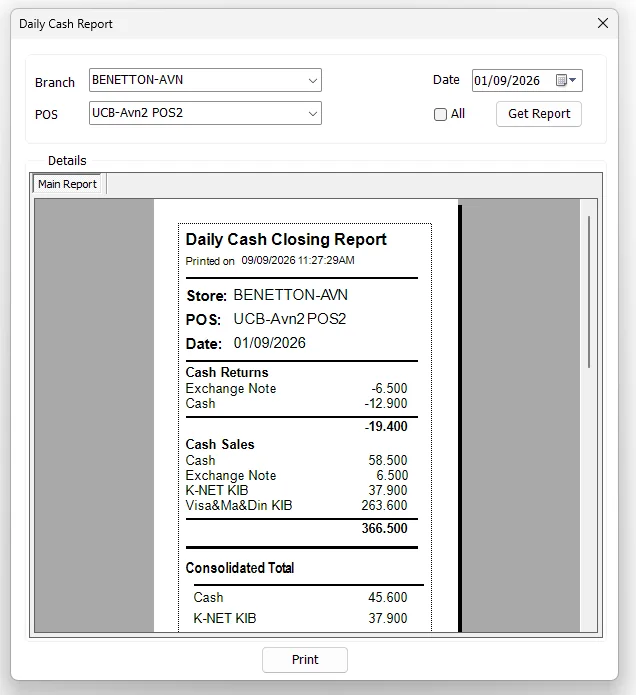Click the Exchange Note sales amount 6.500
The height and width of the screenshot is (695, 636).
click(392, 475)
